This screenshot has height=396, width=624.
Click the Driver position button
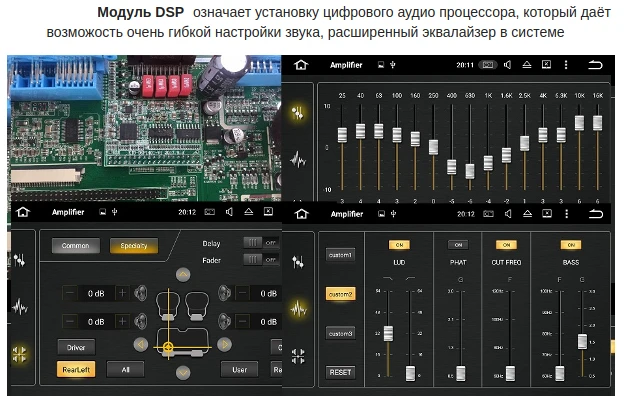(76, 347)
